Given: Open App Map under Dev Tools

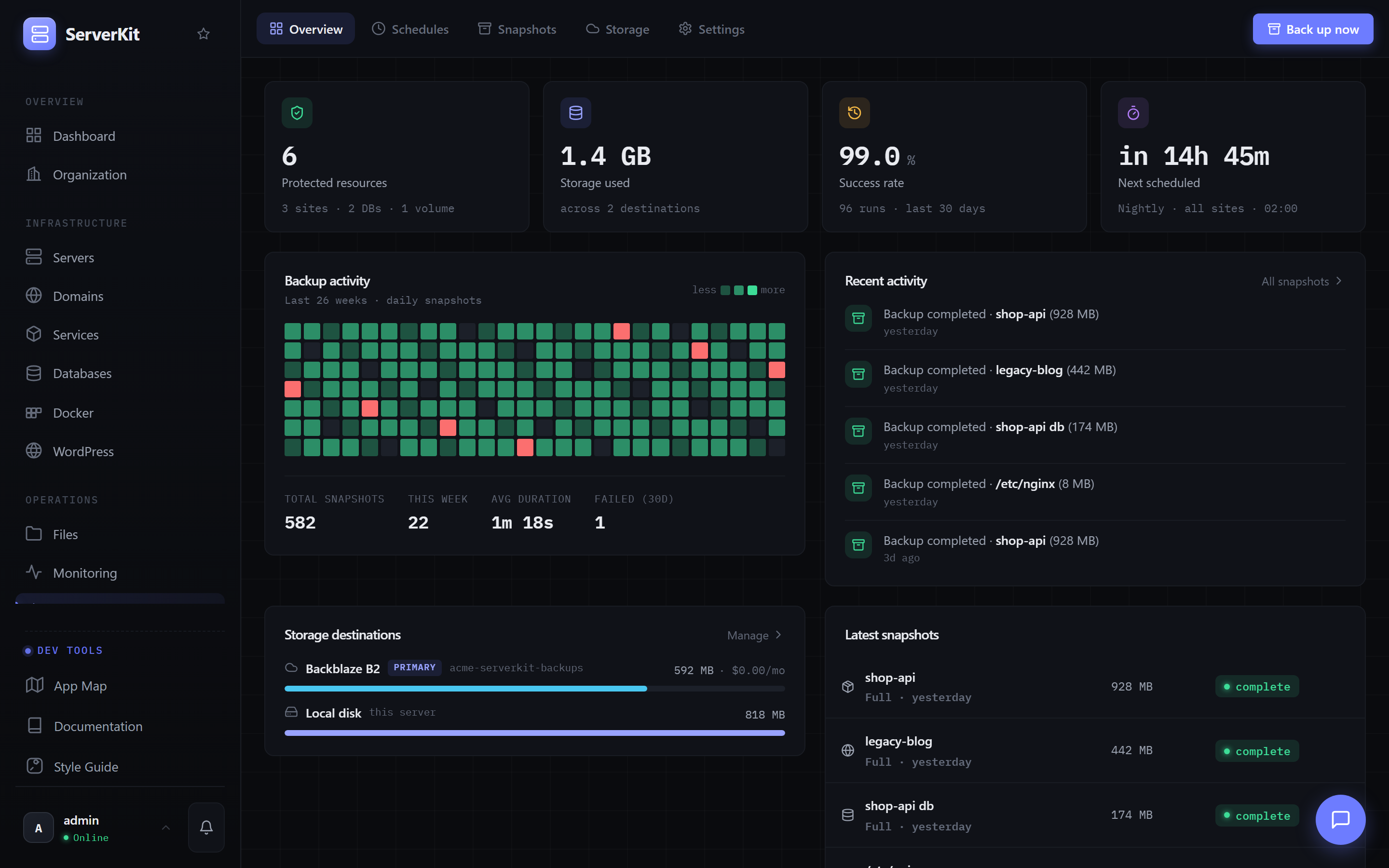Looking at the screenshot, I should point(120,685).
